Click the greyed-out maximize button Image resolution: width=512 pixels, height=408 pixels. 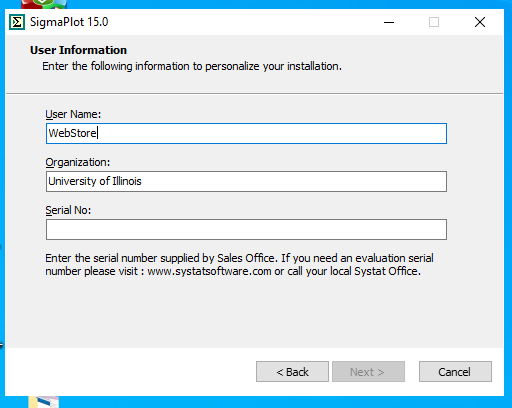click(434, 22)
